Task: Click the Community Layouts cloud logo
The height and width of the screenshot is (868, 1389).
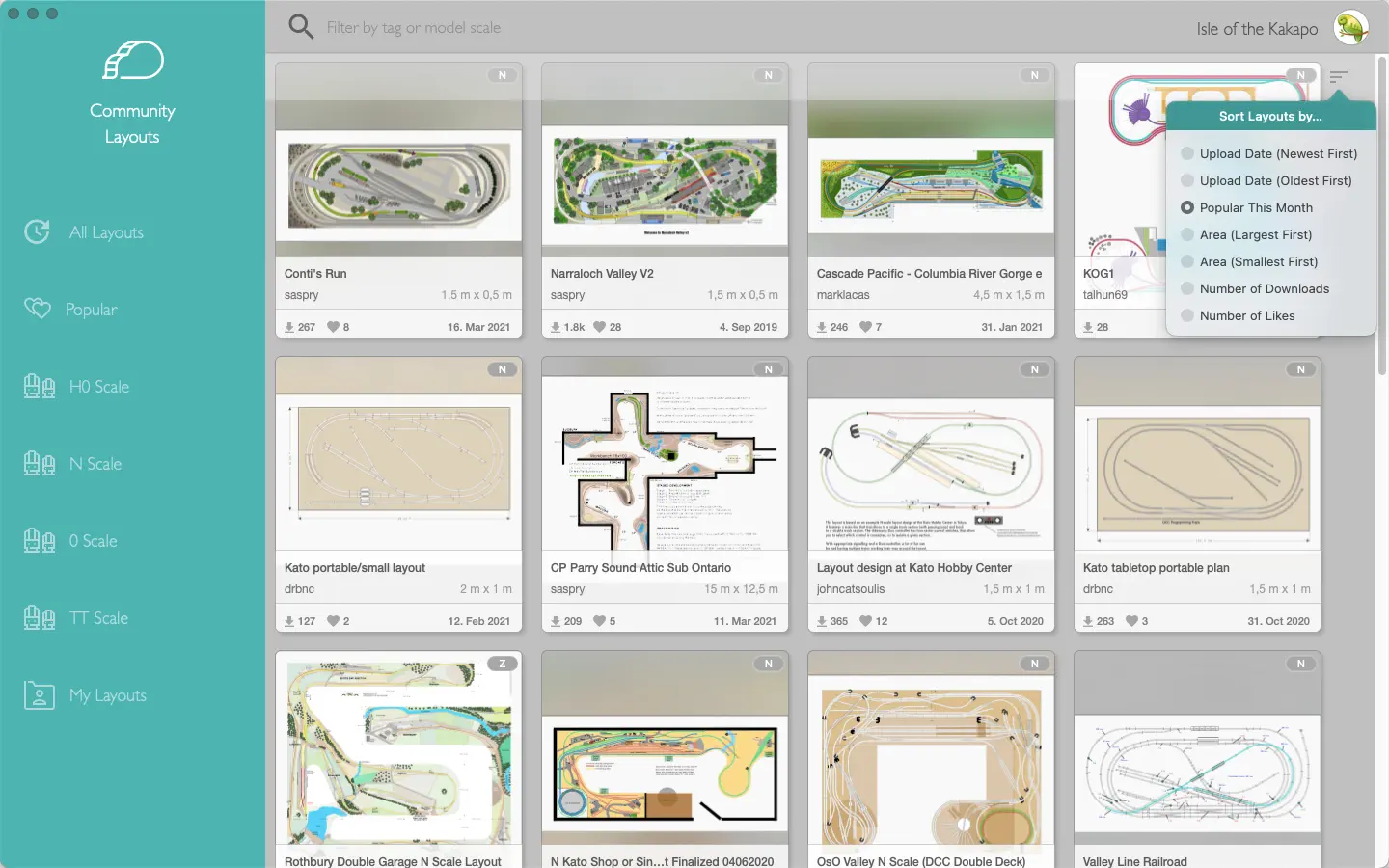Action: (x=133, y=61)
